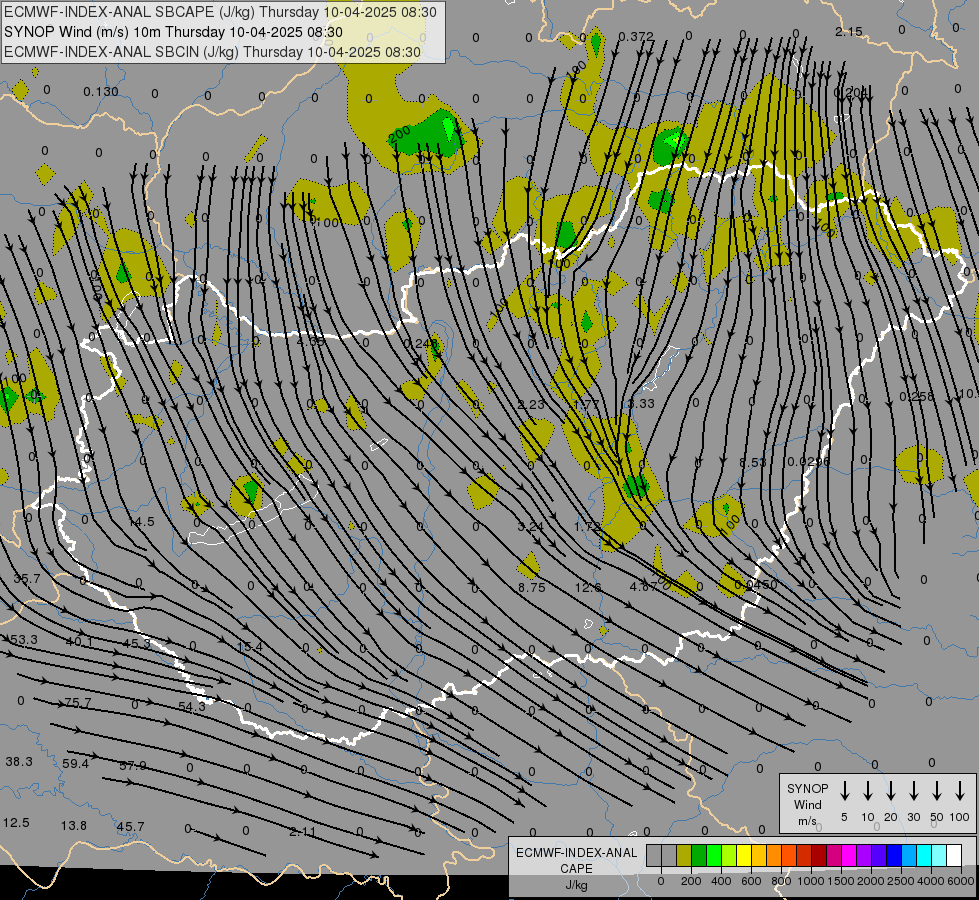Click the 2500 tick on CAPE scale
This screenshot has height=900, width=979.
900,881
